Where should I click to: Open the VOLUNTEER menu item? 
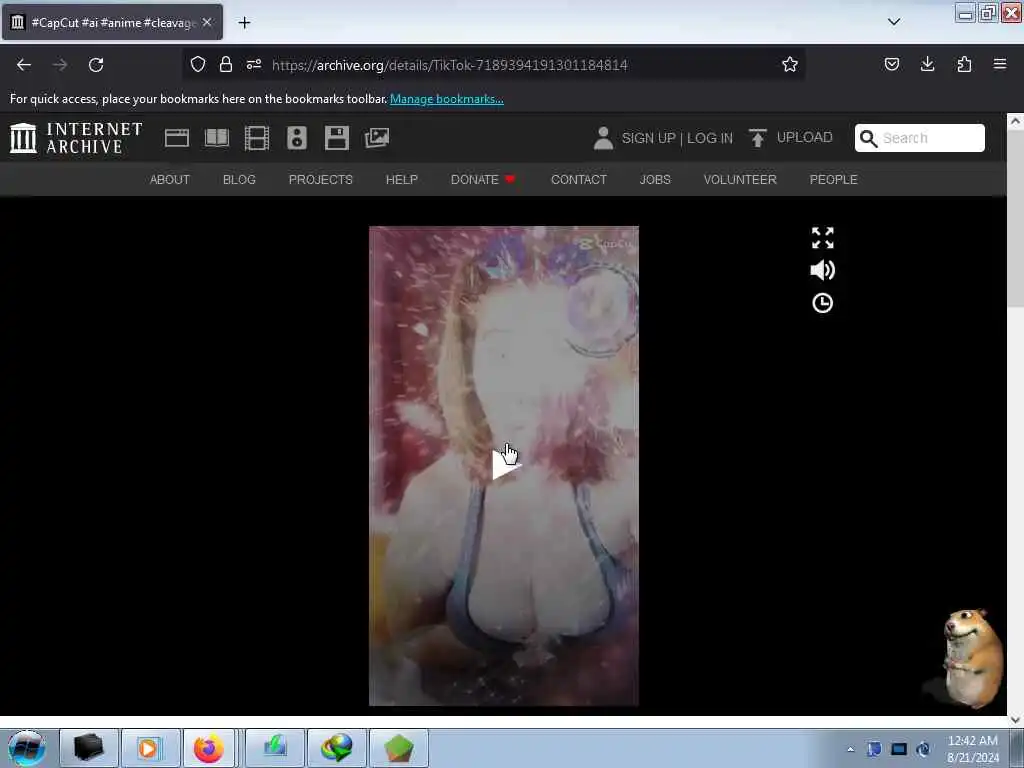click(740, 180)
